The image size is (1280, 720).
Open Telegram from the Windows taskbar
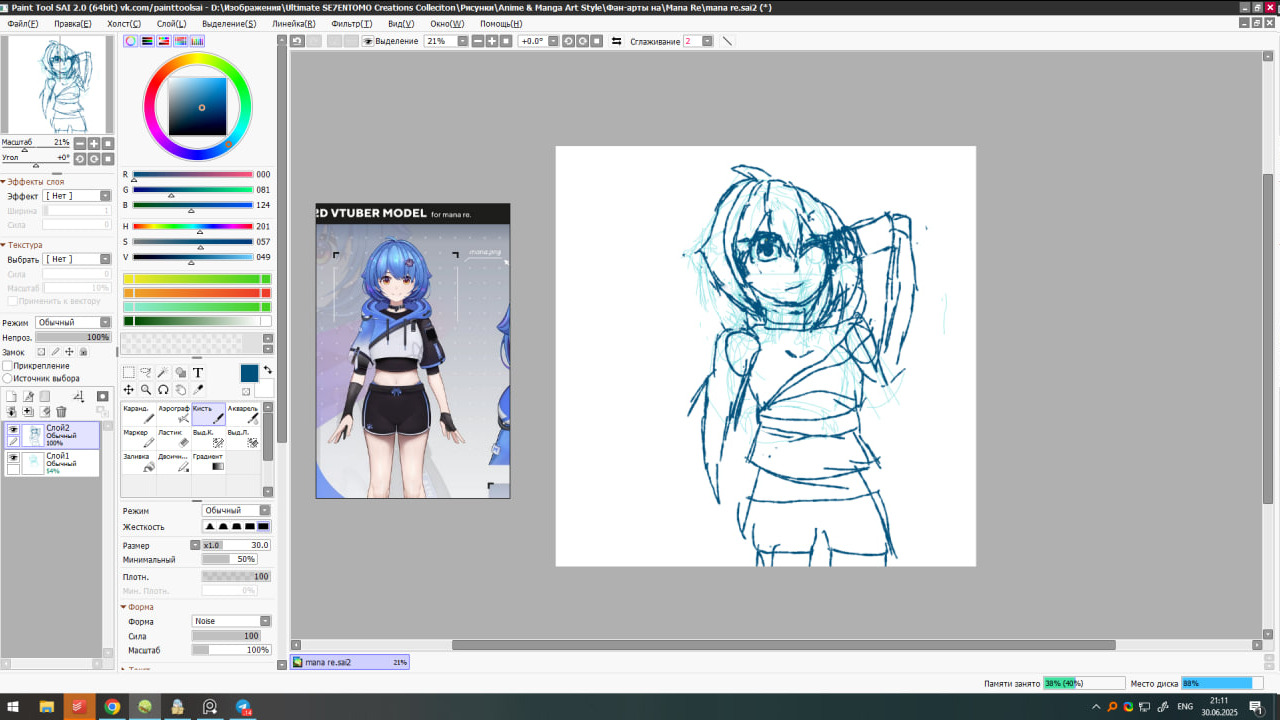coord(243,707)
